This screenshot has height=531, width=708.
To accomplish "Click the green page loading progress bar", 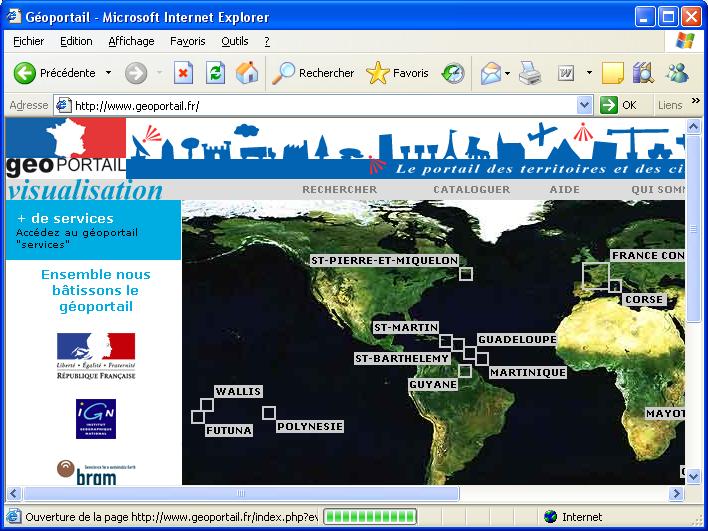I will [370, 517].
